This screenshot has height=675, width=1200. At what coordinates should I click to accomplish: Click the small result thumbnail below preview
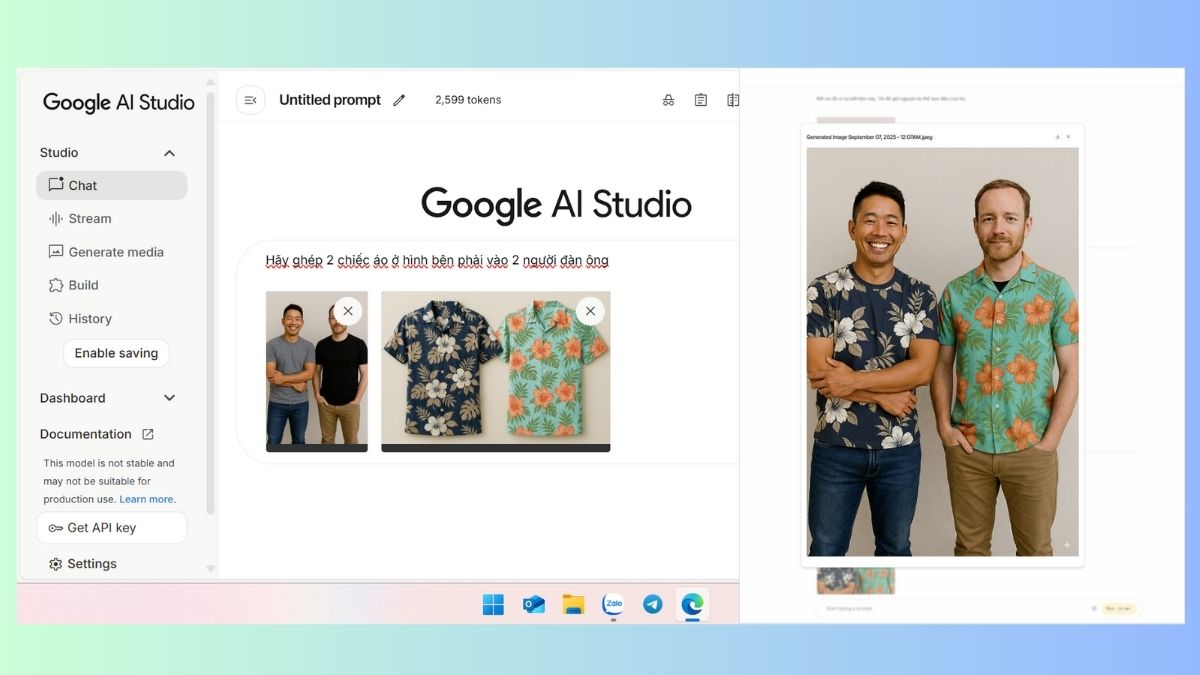coord(856,581)
